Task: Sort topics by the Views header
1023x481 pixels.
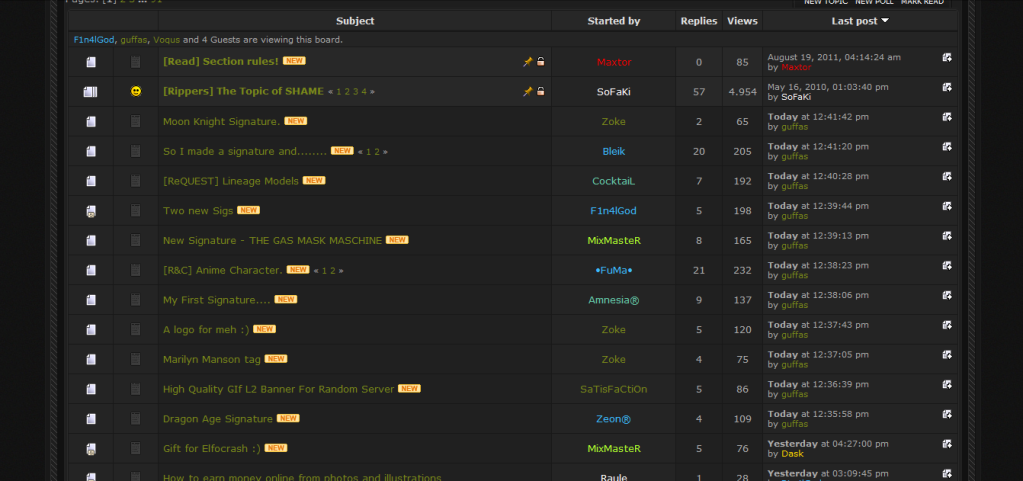Action: point(742,21)
